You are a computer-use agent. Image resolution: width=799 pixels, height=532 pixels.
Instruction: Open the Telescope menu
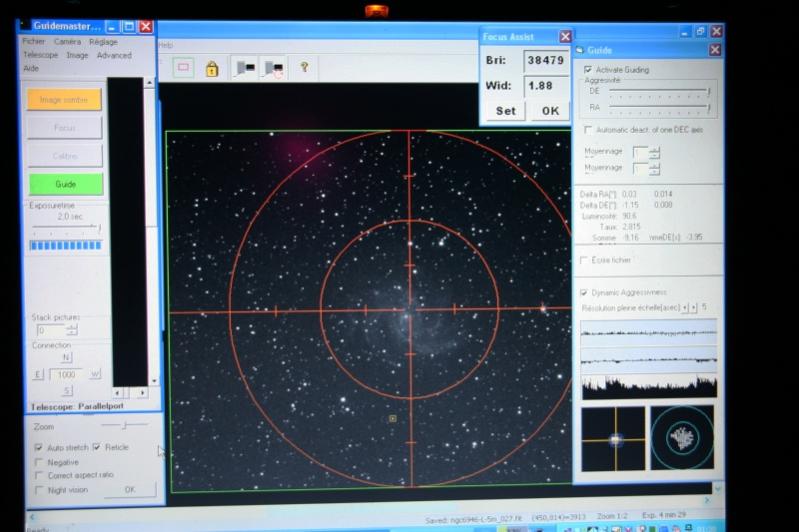(40, 55)
